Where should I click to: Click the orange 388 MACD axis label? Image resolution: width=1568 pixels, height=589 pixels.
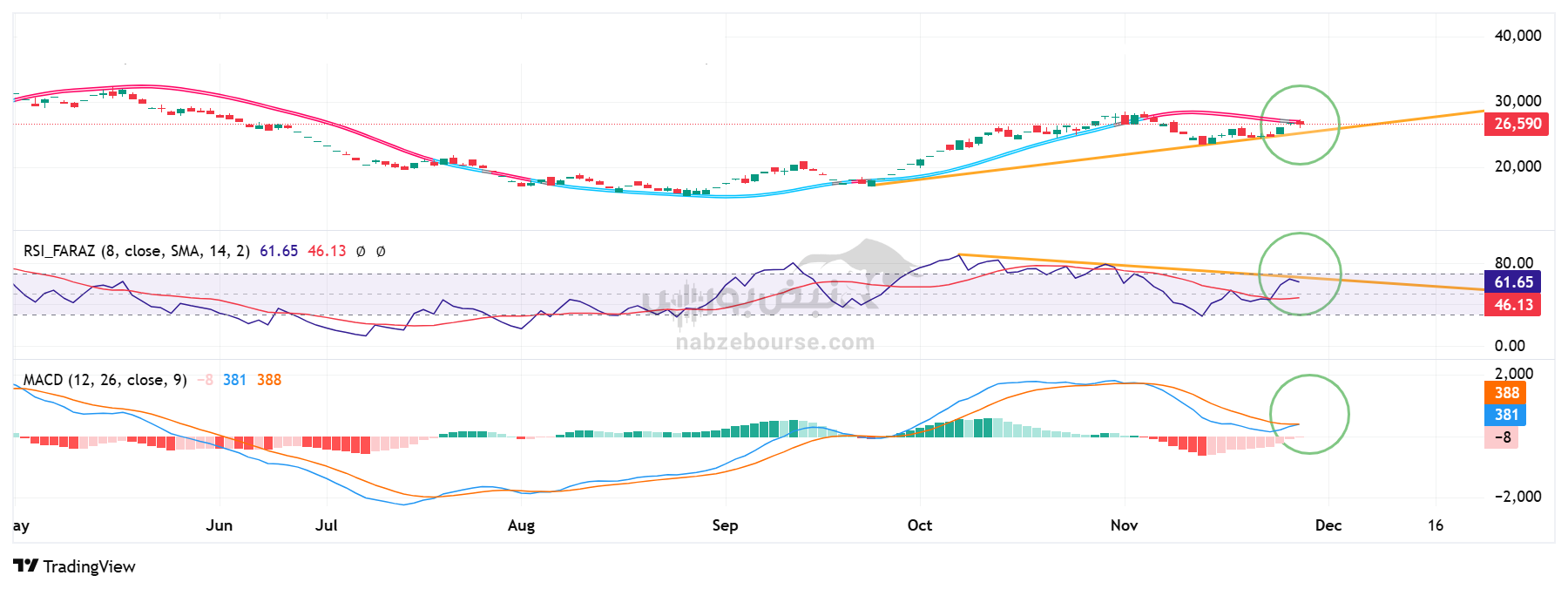(1506, 393)
